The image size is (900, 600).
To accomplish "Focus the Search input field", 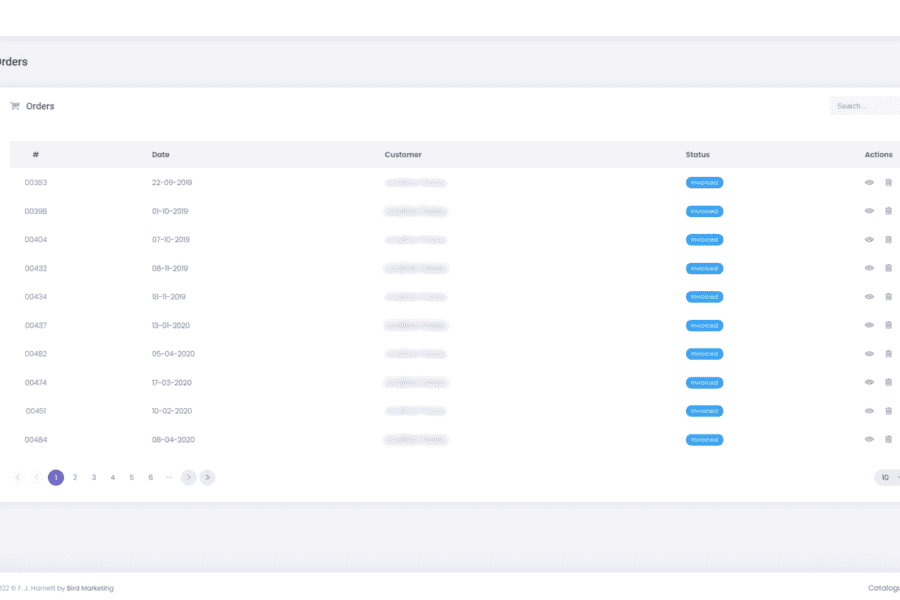I will click(865, 106).
